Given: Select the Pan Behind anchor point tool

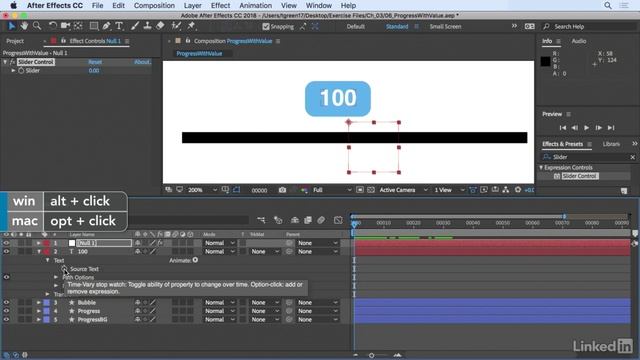Looking at the screenshot, I should click(x=78, y=26).
